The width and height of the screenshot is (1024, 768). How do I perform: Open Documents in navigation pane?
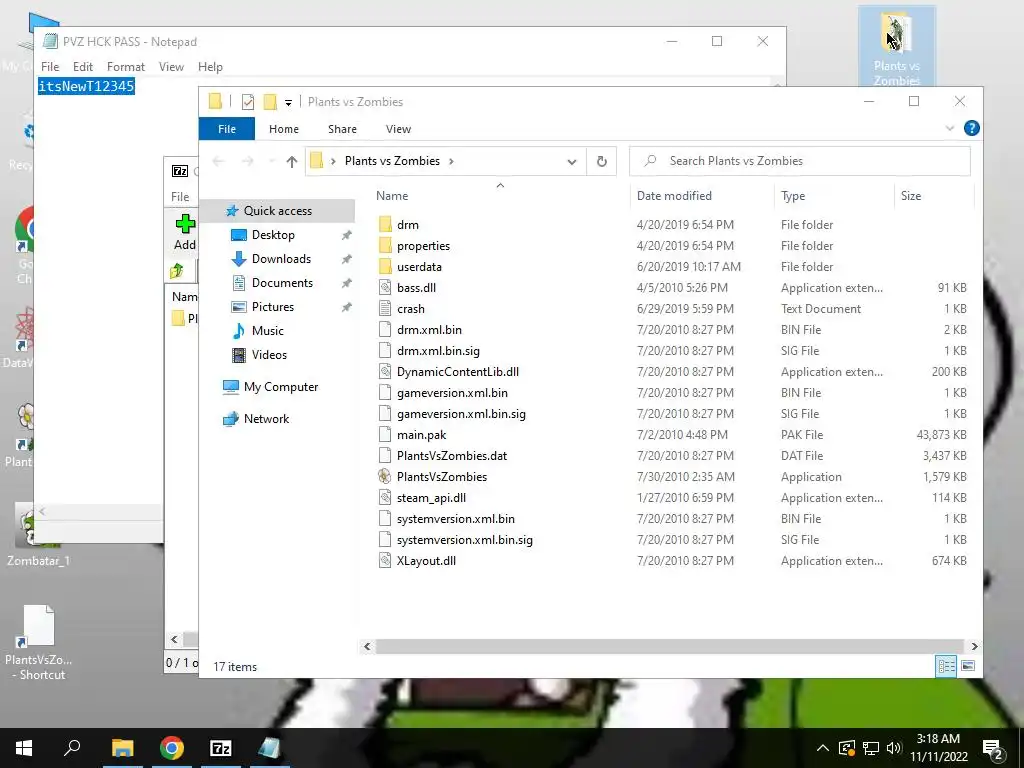click(x=282, y=283)
